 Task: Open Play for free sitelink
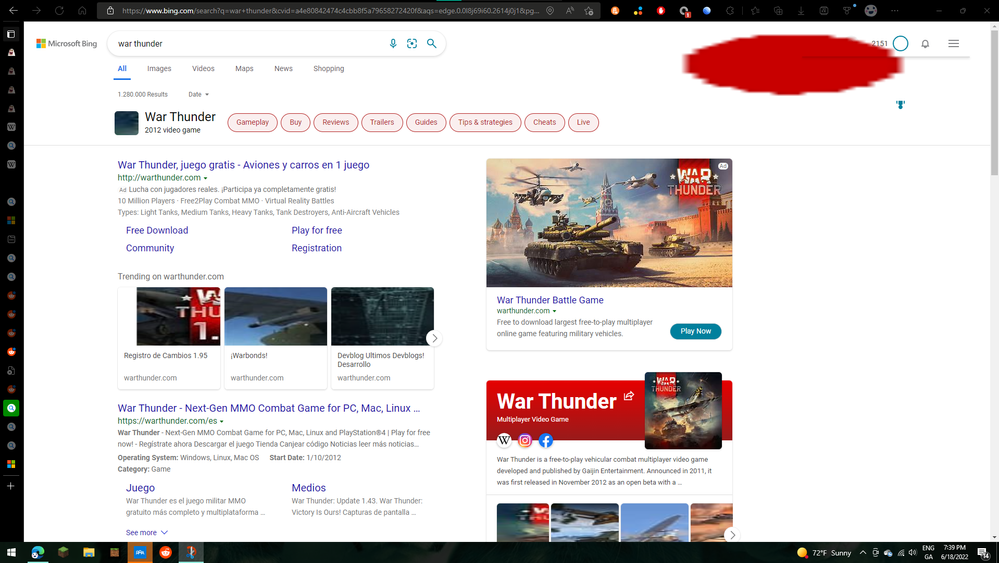pos(317,231)
